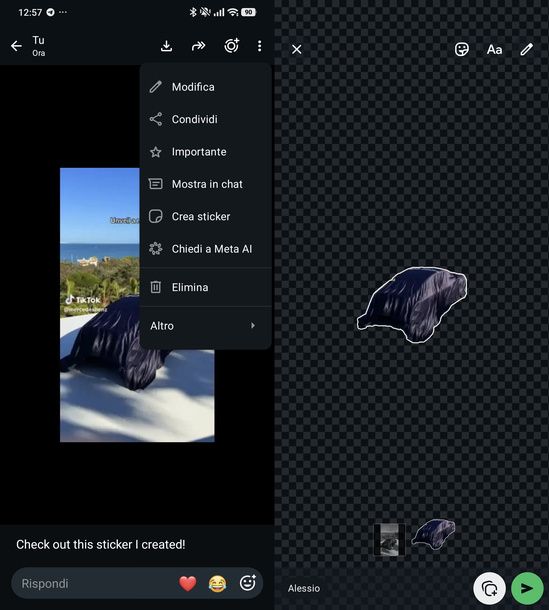
Task: Tap the Telegram notification icon in status bar
Action: coord(51,12)
